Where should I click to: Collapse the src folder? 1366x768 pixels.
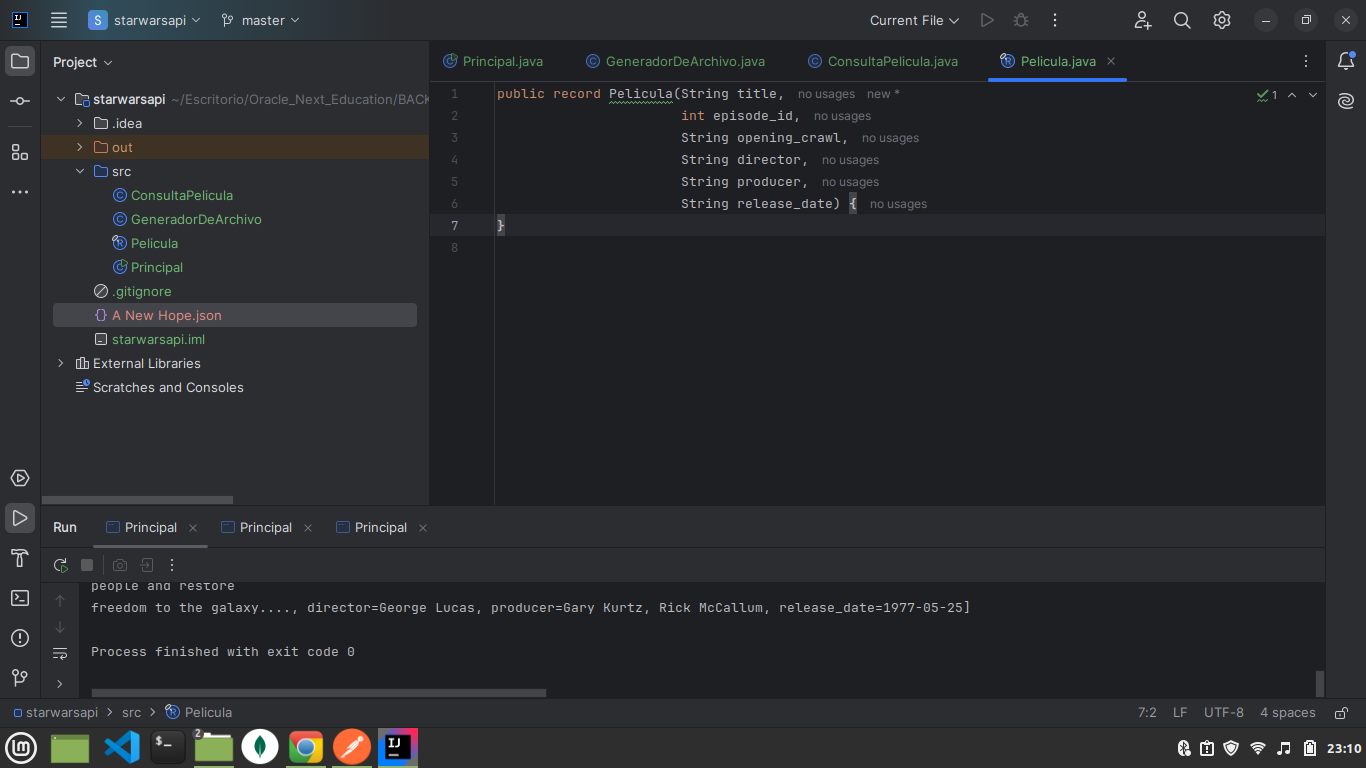80,171
